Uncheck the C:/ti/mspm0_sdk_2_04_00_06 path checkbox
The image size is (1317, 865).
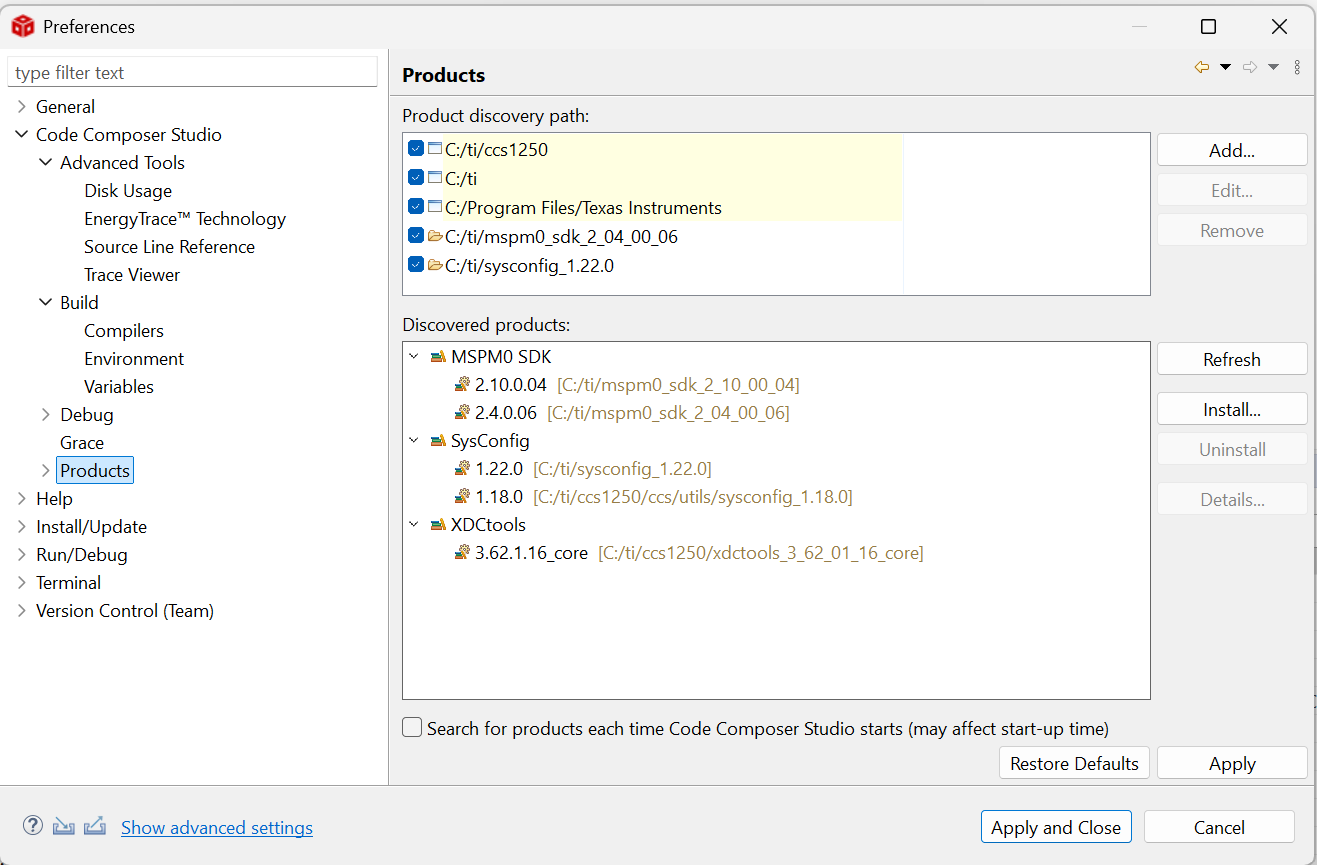point(416,237)
